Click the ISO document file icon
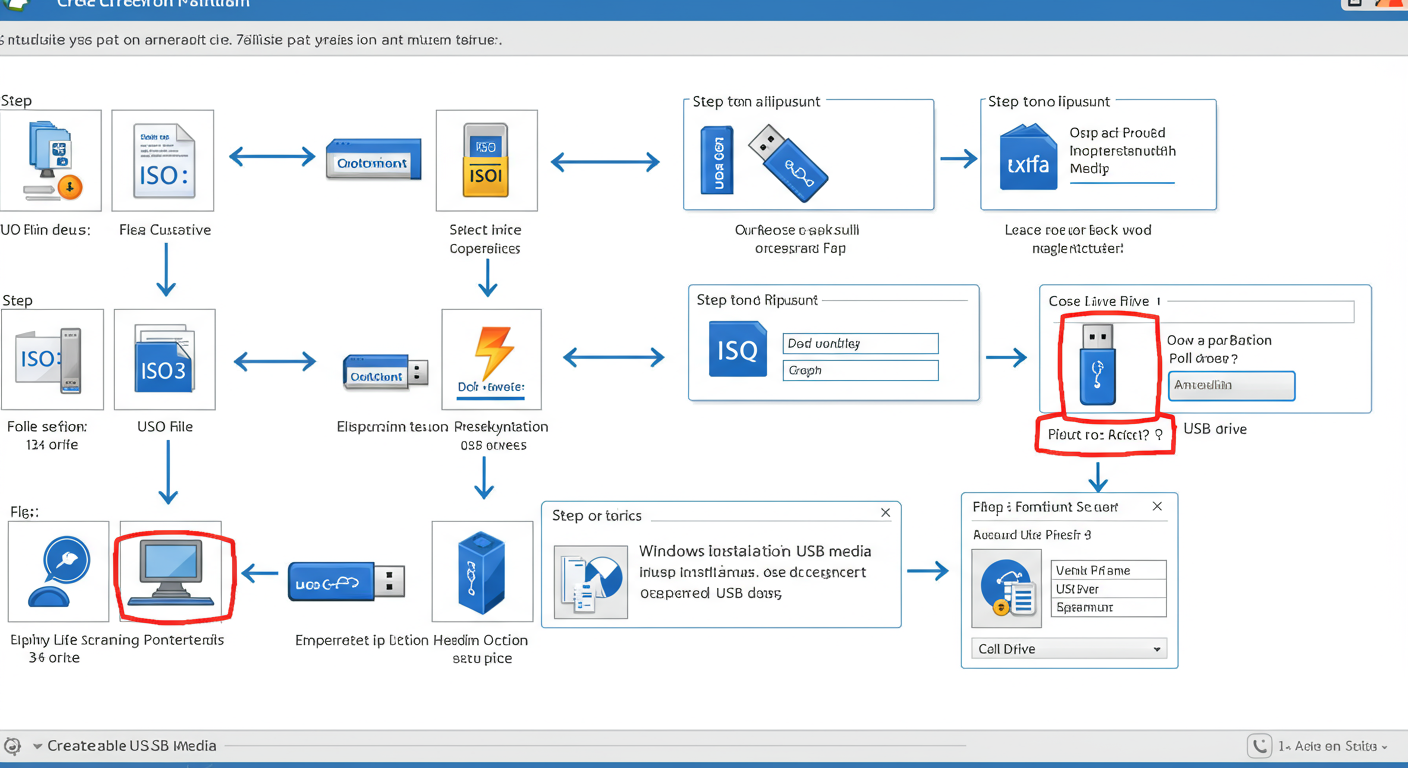 click(162, 161)
